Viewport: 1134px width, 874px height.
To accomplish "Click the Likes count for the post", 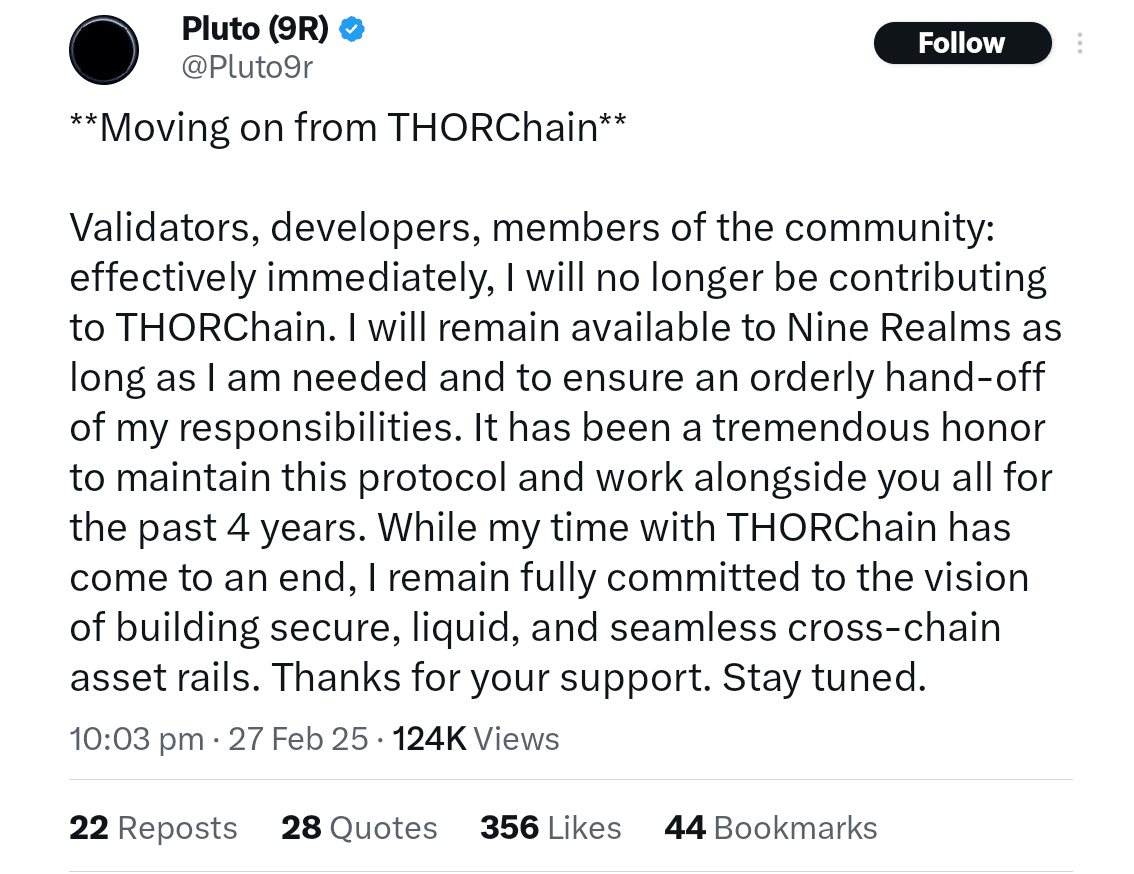I will (x=550, y=827).
